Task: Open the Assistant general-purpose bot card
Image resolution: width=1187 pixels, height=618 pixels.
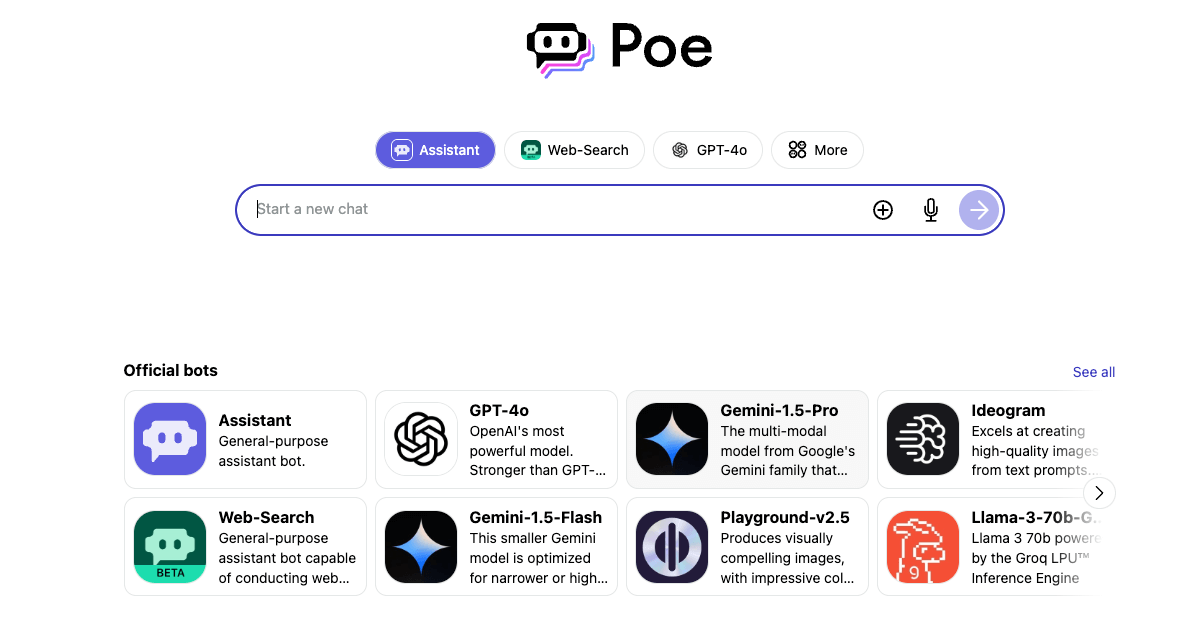Action: tap(245, 439)
